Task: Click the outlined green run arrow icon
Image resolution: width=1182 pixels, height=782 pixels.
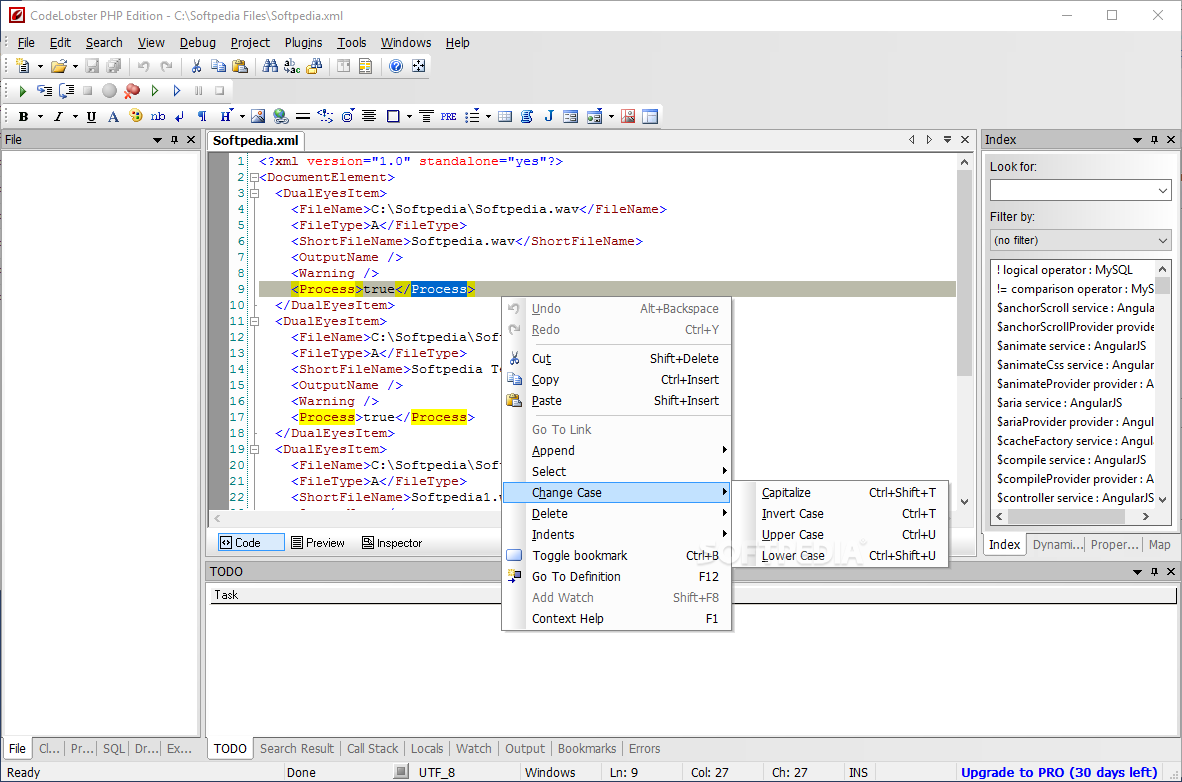Action: pyautogui.click(x=155, y=91)
